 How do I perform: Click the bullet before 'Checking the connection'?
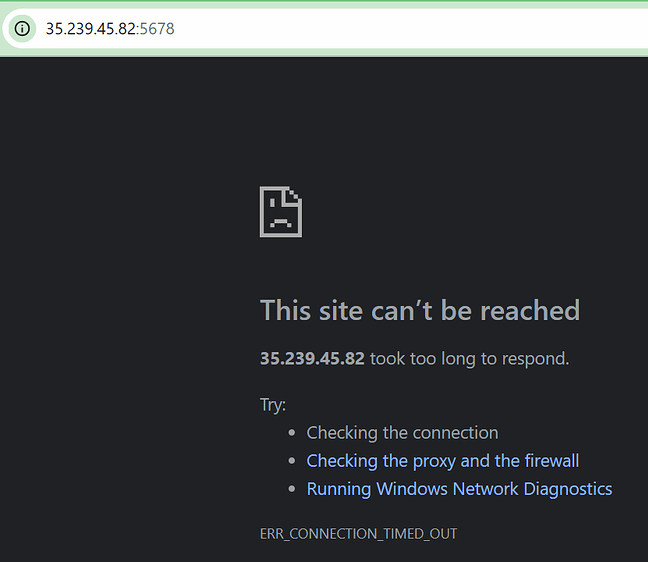[x=291, y=434]
